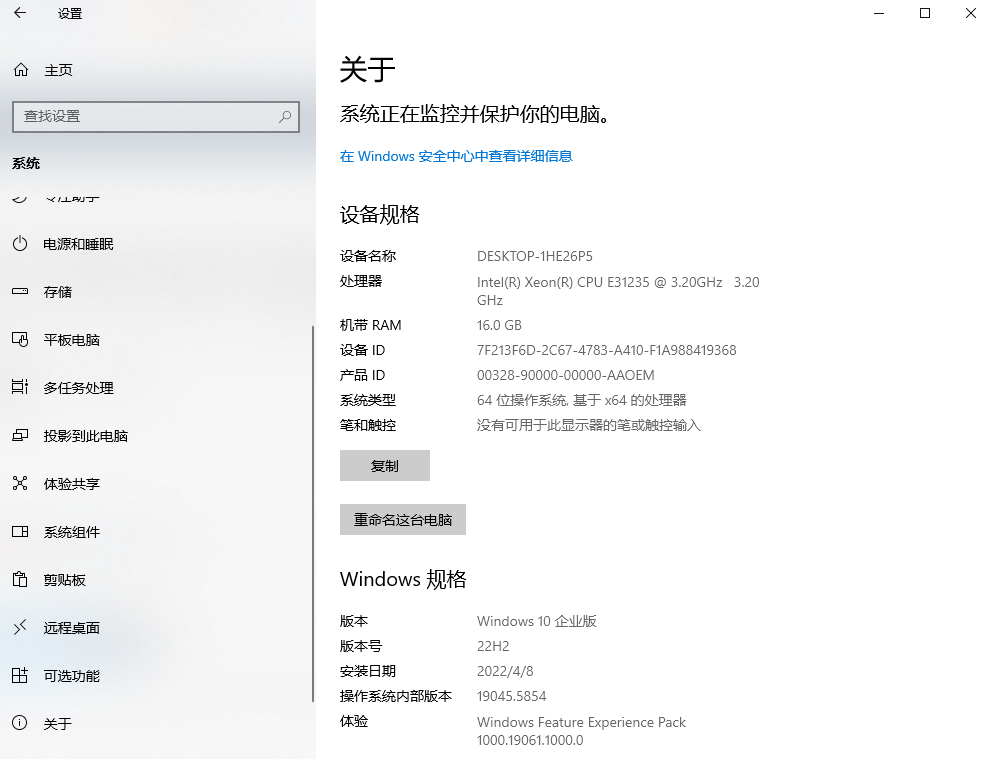This screenshot has height=759, width=989.
Task: Click inside the 查找设置 search box
Action: 140,117
